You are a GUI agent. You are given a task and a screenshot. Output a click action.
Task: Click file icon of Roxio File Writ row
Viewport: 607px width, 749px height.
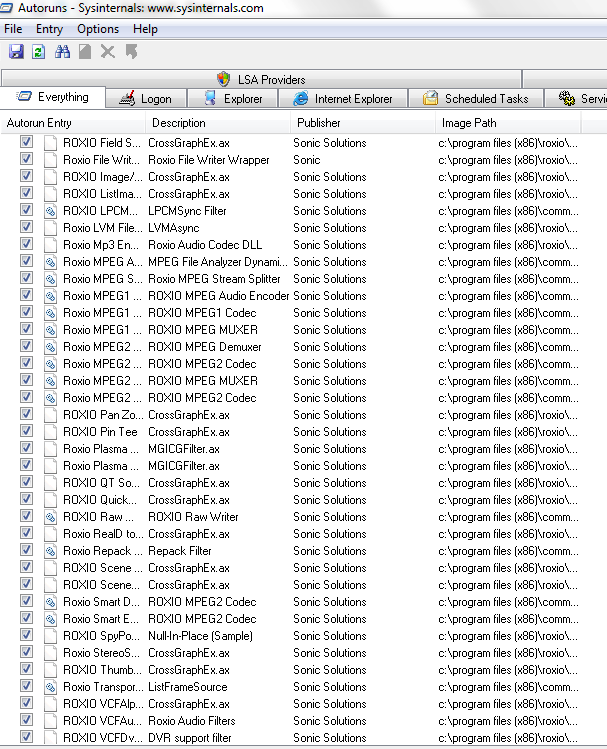pos(50,160)
